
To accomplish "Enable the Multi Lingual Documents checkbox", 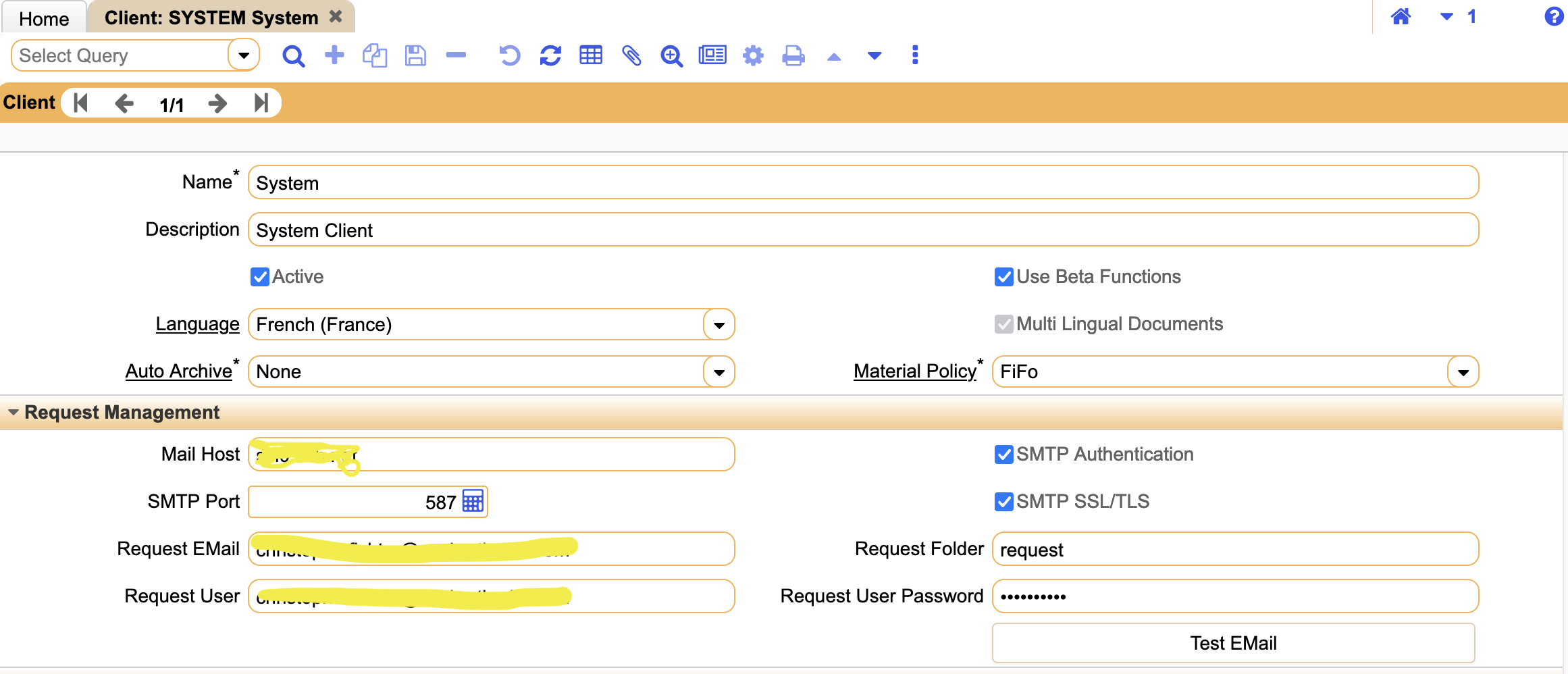I will pos(1003,324).
